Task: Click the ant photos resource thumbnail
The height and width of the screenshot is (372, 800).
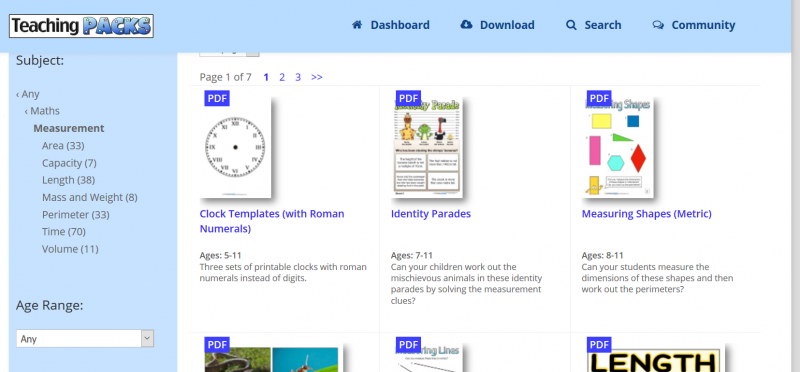Action: [x=271, y=358]
